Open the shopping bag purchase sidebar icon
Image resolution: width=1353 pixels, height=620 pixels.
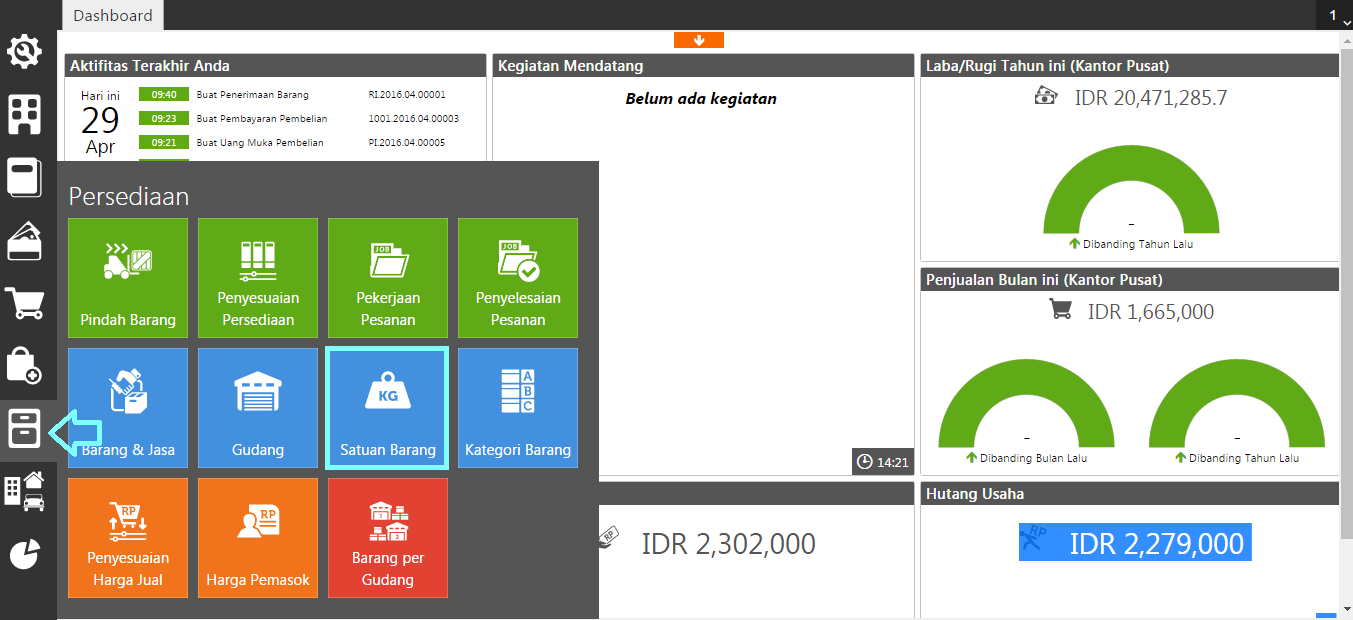point(25,365)
